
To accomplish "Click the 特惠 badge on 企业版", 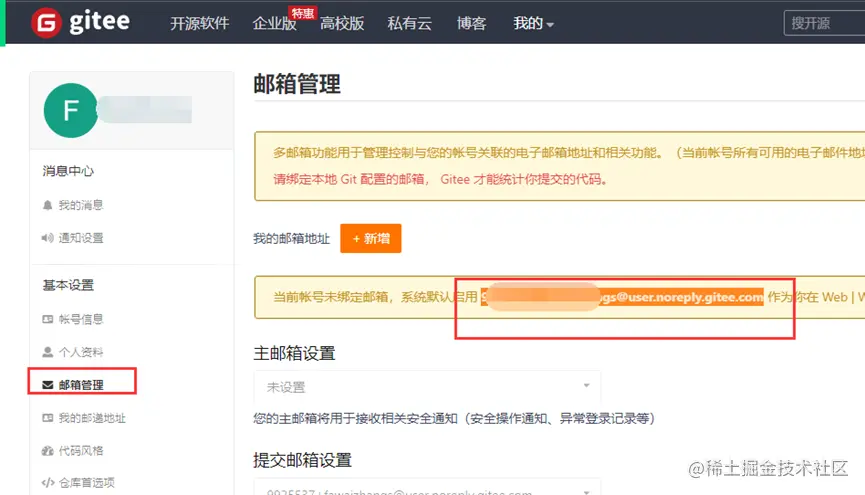I will [x=302, y=13].
